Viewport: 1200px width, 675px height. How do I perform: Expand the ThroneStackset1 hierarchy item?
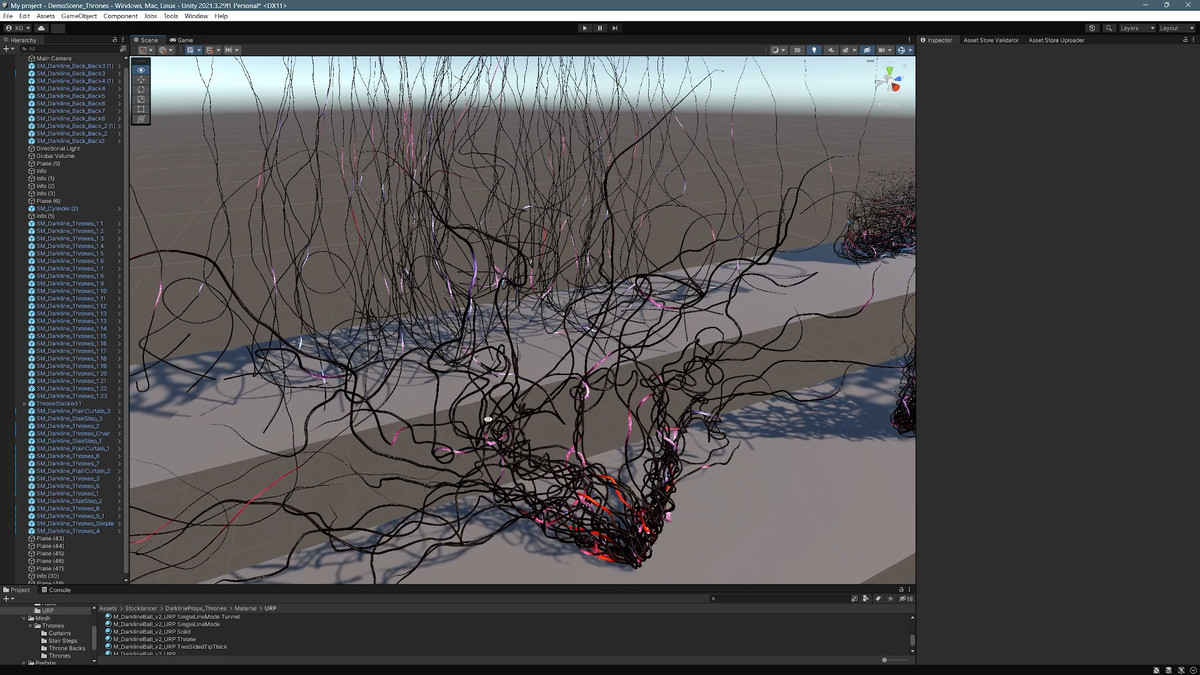pyautogui.click(x=24, y=403)
